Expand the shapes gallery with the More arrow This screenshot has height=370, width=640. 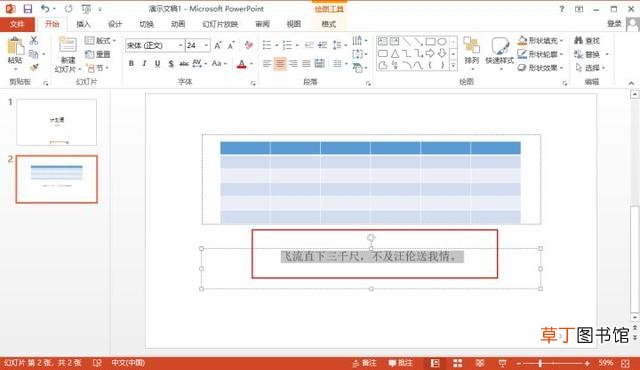453,65
